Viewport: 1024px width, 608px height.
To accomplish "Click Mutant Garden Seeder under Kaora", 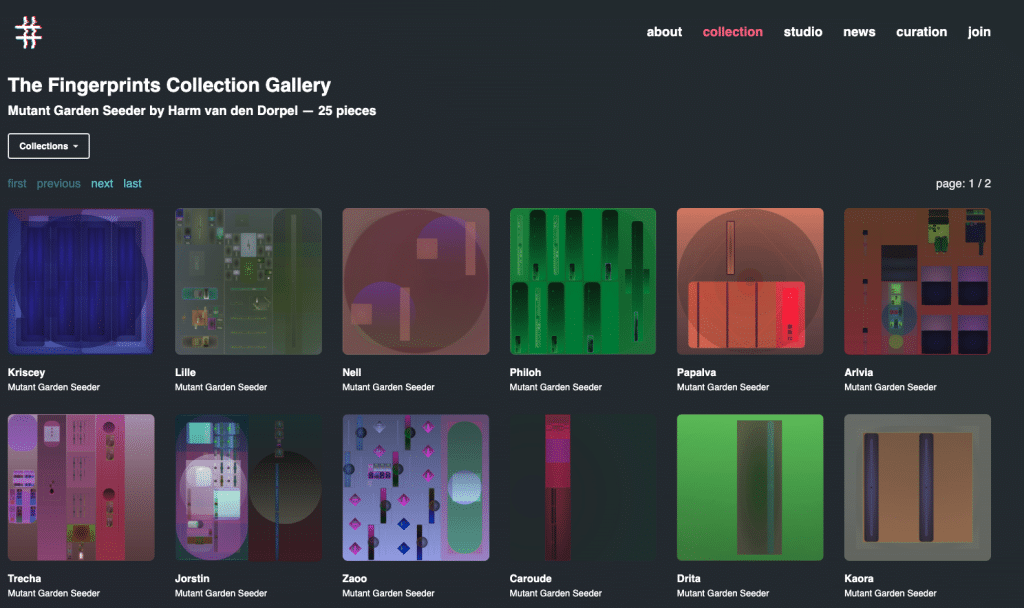I will coord(890,594).
